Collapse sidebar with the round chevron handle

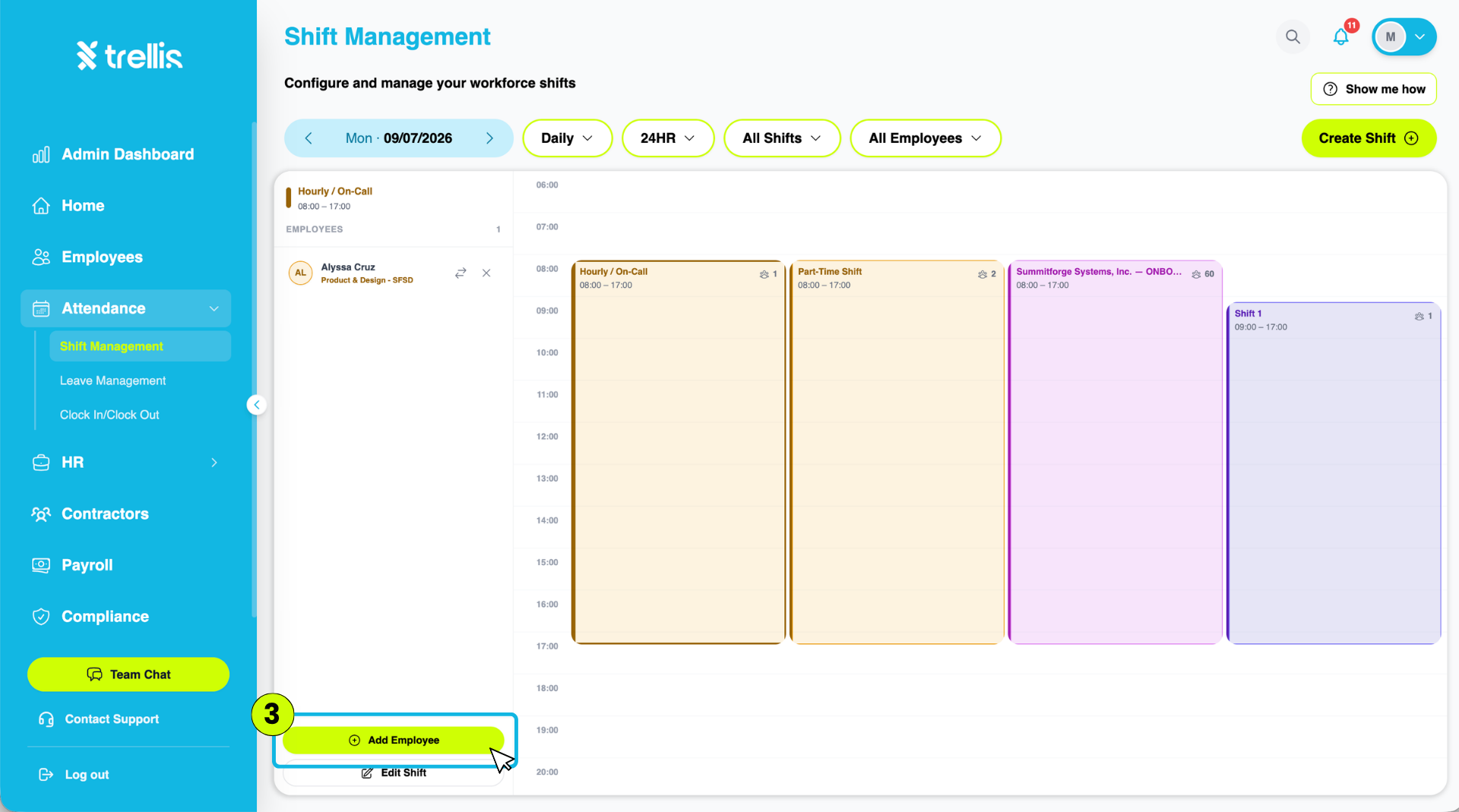(257, 405)
